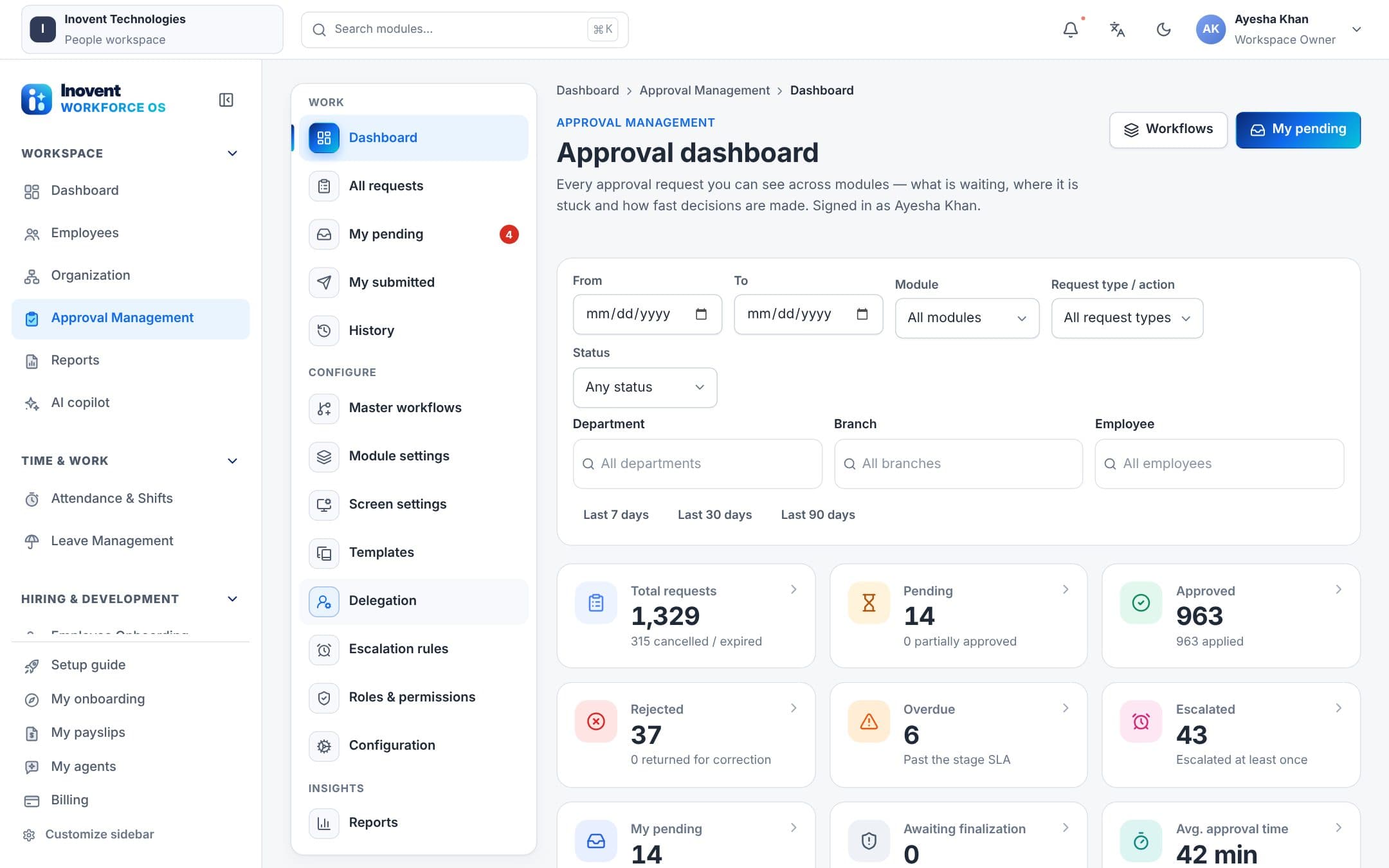Click the History clock icon

tap(324, 330)
